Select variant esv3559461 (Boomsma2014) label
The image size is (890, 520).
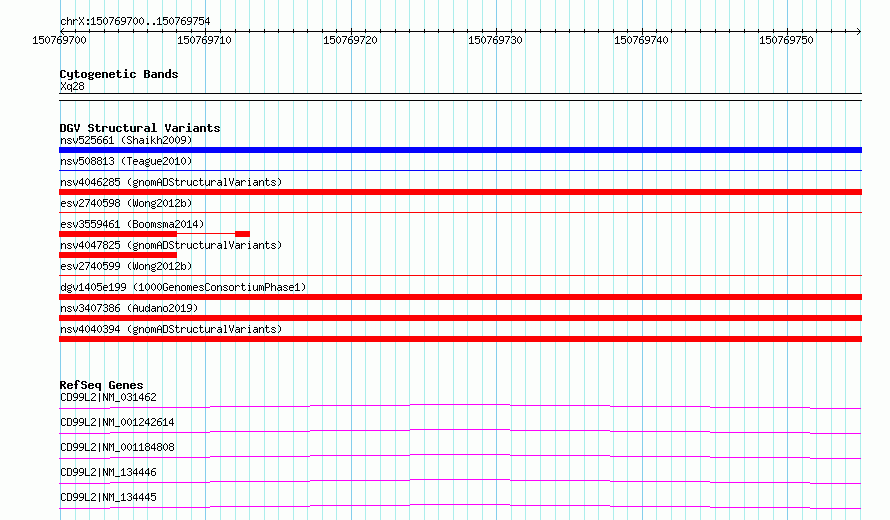(132, 224)
